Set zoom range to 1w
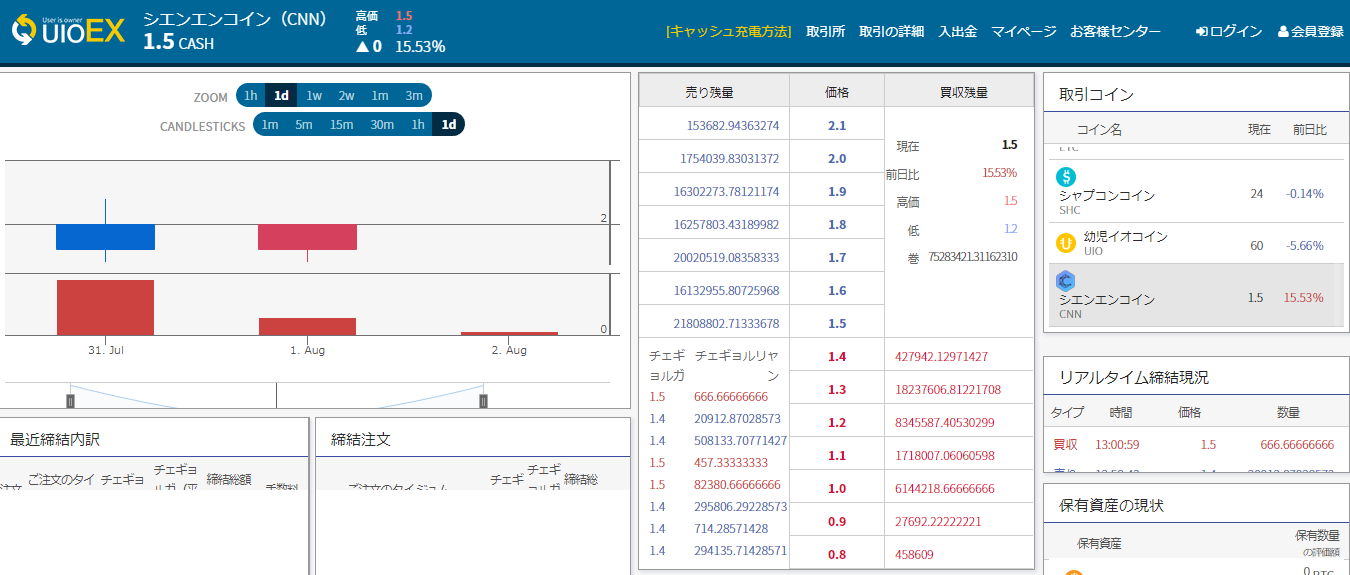This screenshot has width=1350, height=575. click(314, 96)
